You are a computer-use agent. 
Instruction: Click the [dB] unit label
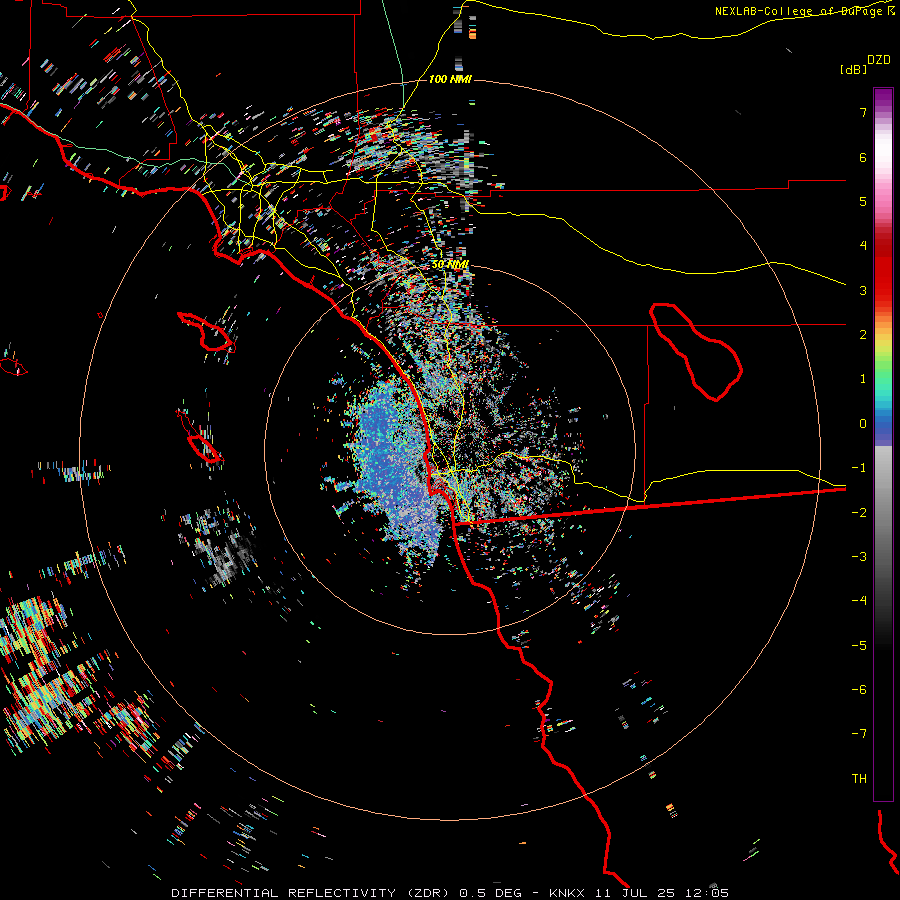point(853,69)
